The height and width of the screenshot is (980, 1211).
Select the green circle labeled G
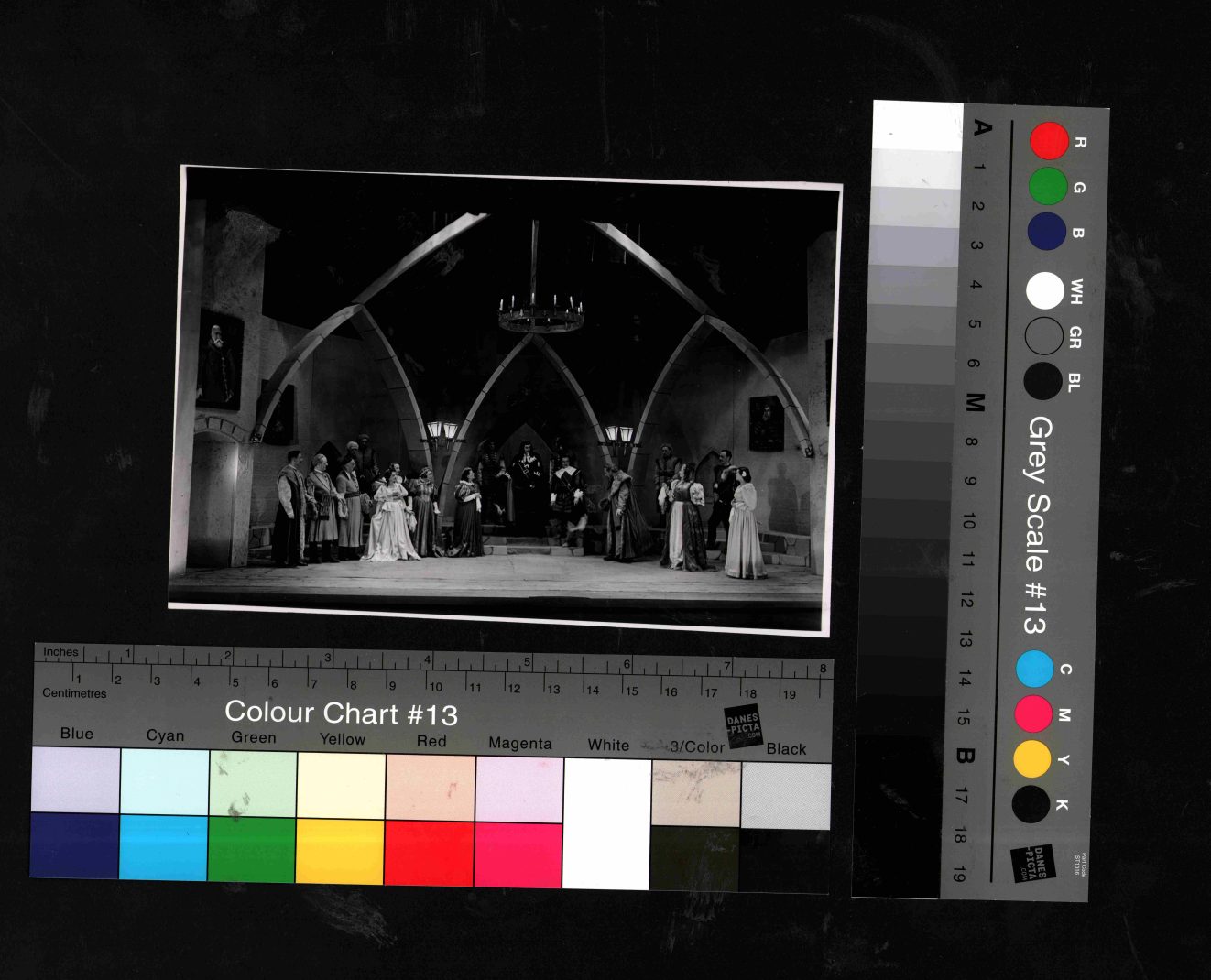coord(1048,186)
